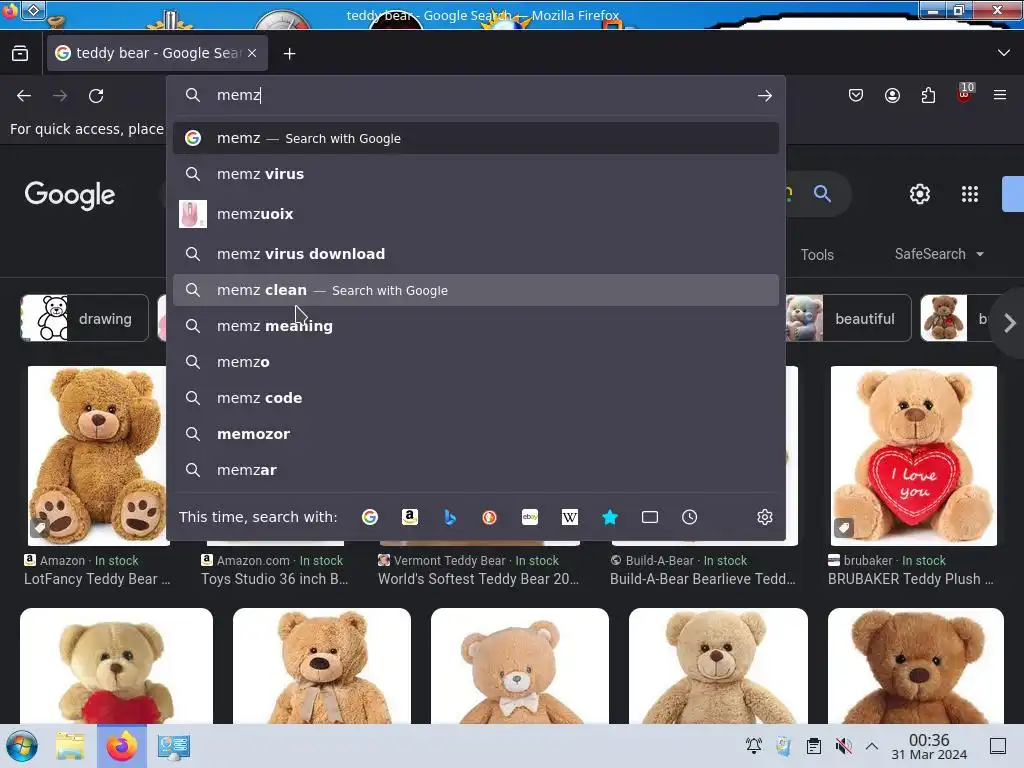Open the clipboard tray icon
The image size is (1024, 768).
pyautogui.click(x=814, y=746)
